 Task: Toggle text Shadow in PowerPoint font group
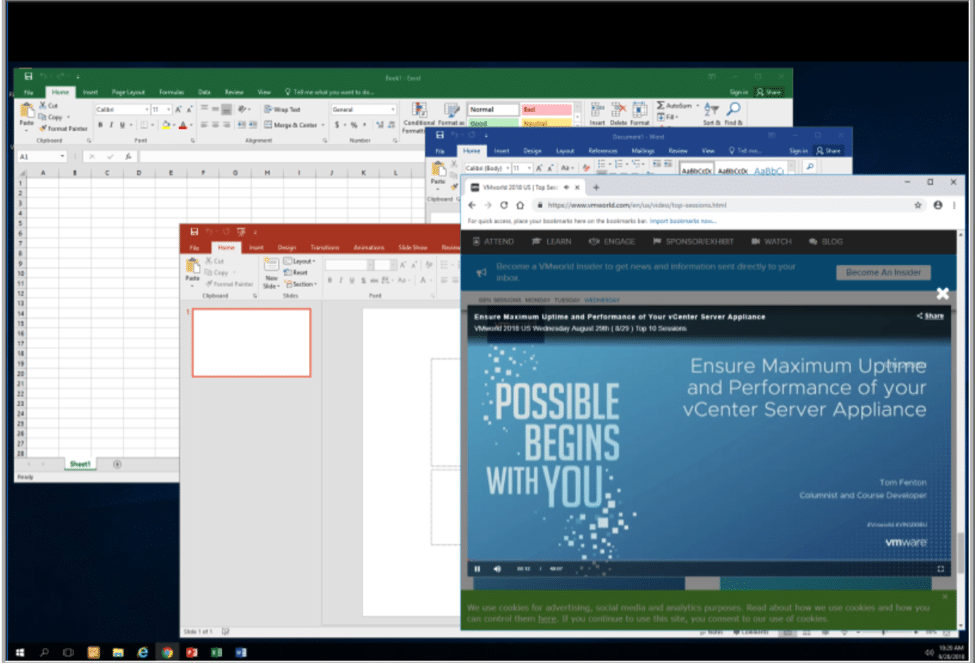[363, 280]
